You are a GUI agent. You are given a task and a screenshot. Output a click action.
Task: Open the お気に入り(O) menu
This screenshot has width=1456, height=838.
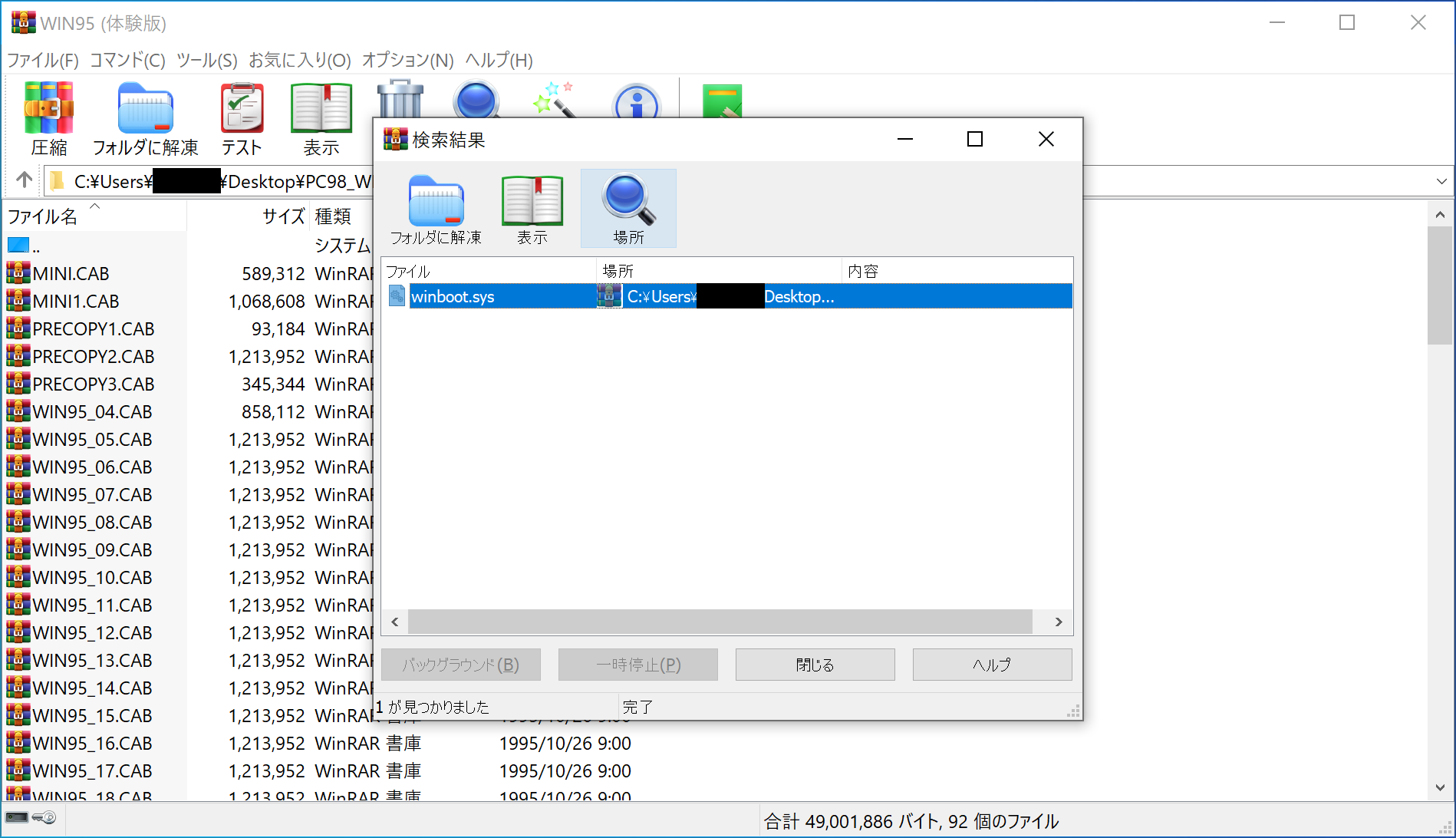[x=300, y=60]
